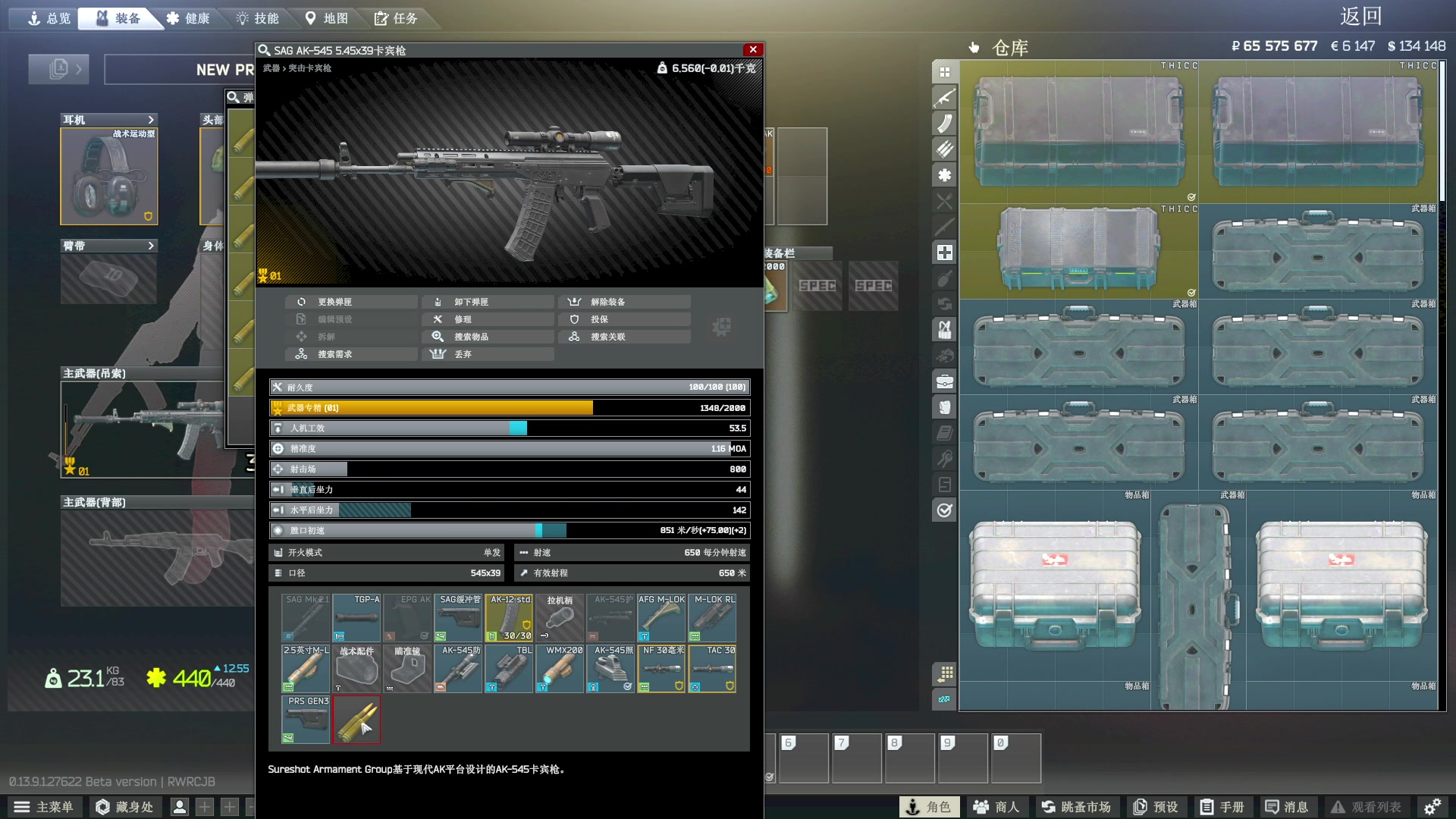Select the WMX200 flashlight mod slot
Image resolution: width=1456 pixels, height=819 pixels.
click(x=560, y=668)
